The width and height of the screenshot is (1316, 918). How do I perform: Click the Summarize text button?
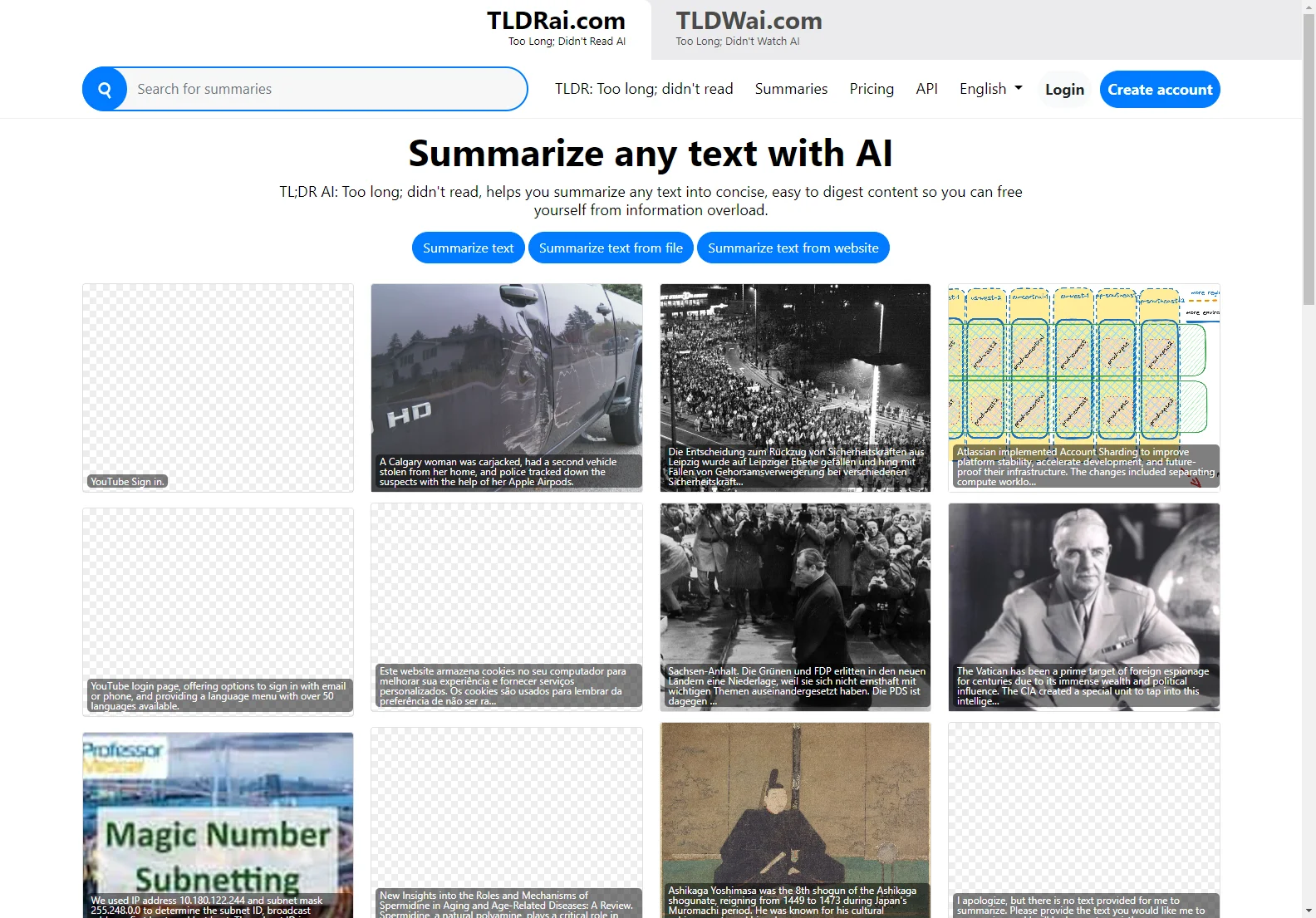(x=469, y=248)
